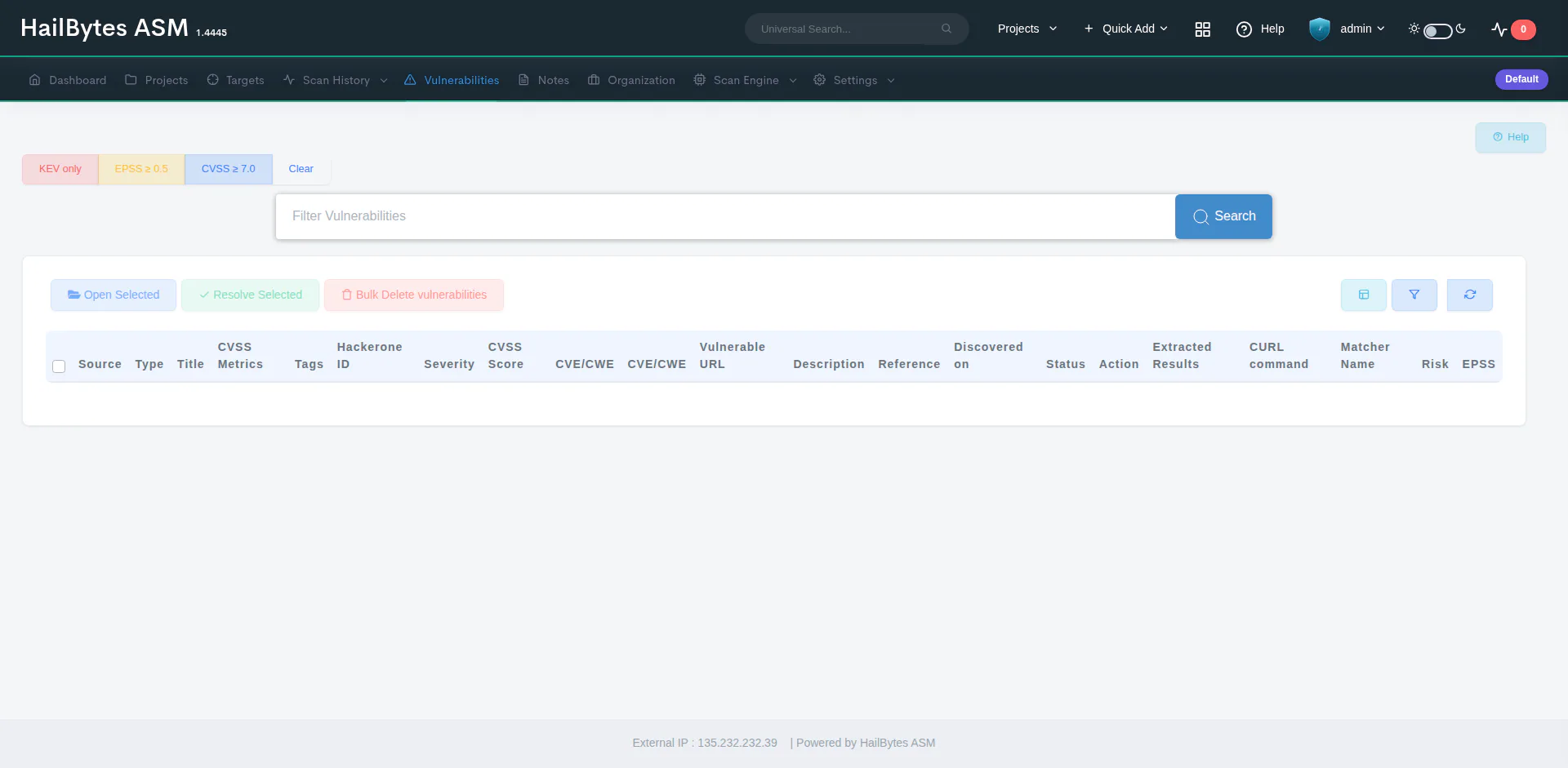Select the Vulnerabilities nav tab
The image size is (1568, 768).
click(452, 80)
